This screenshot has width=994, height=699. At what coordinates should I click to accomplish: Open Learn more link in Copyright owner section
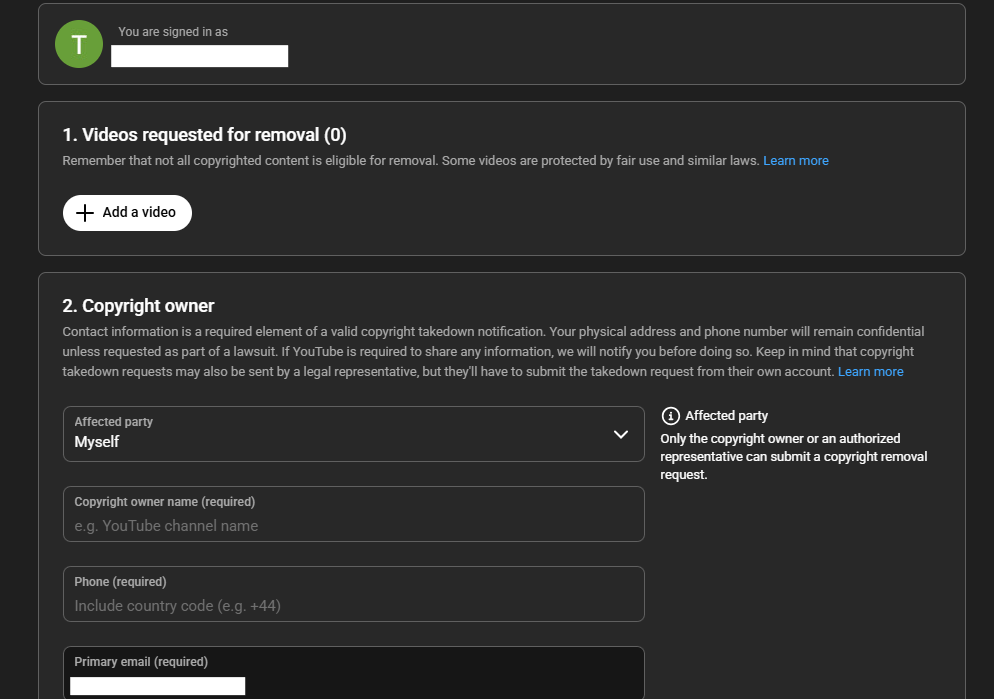tap(870, 372)
